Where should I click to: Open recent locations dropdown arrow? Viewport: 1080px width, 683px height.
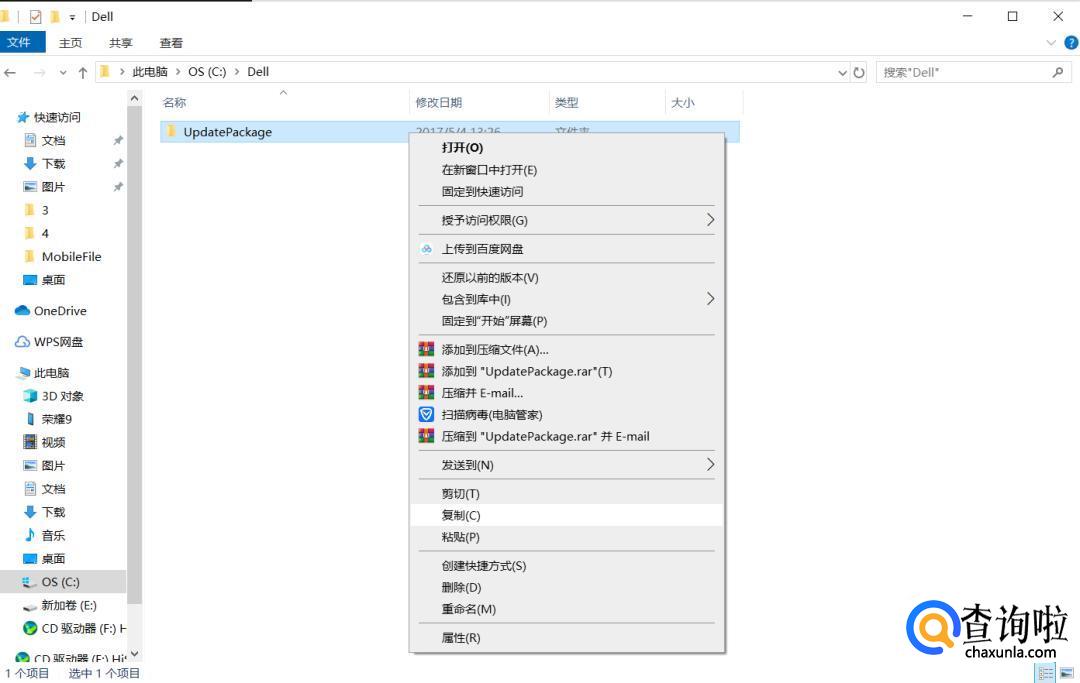pos(63,72)
